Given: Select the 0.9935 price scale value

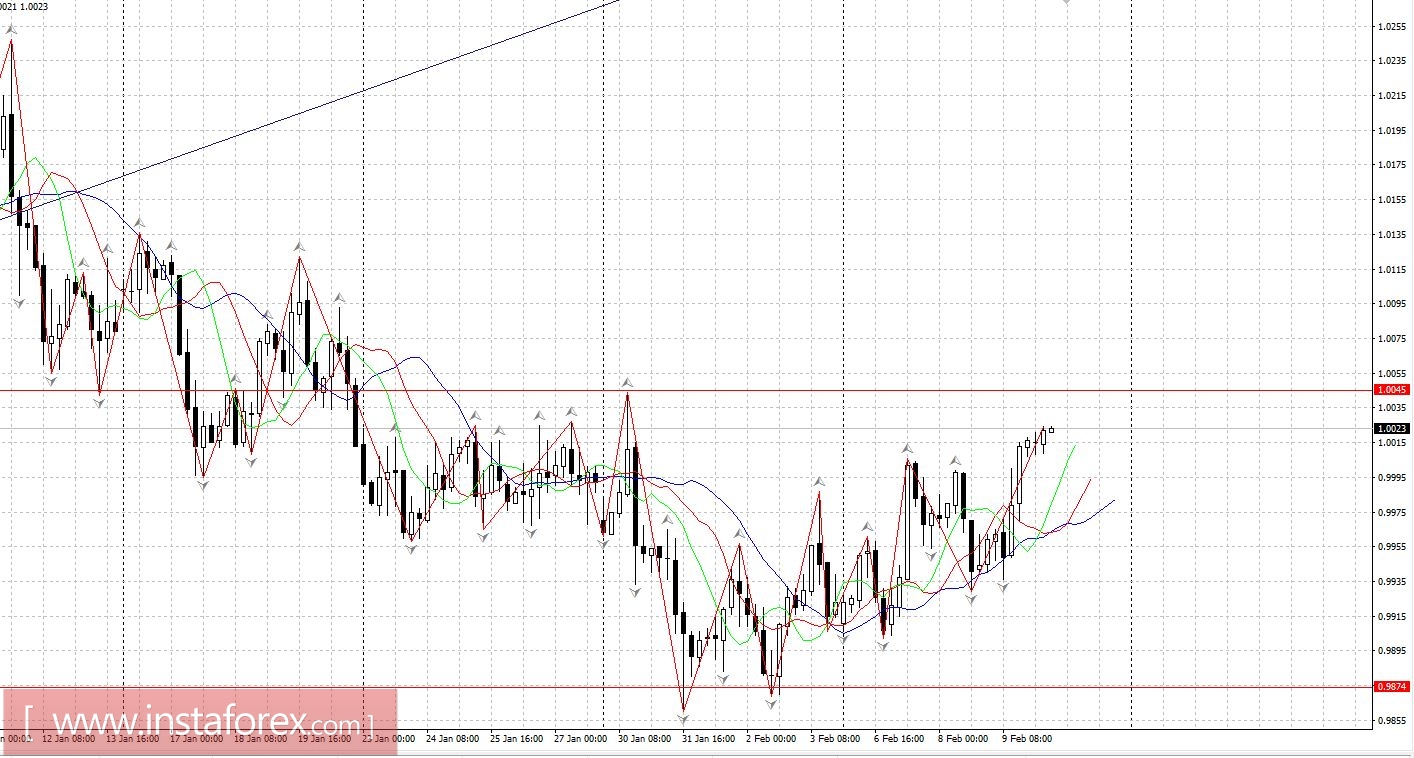Looking at the screenshot, I should 1391,582.
